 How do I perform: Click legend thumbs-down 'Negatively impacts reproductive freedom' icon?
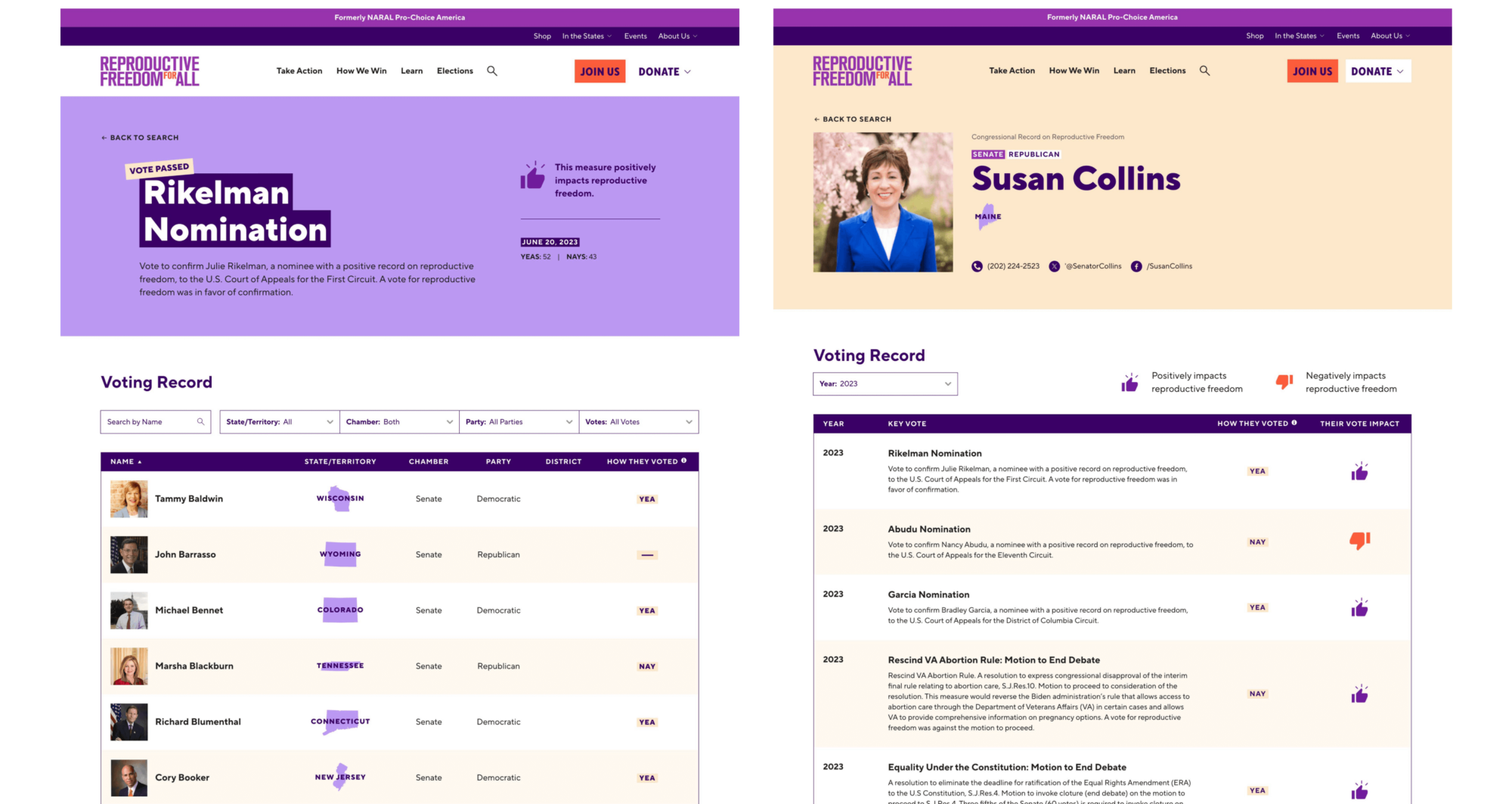1284,382
